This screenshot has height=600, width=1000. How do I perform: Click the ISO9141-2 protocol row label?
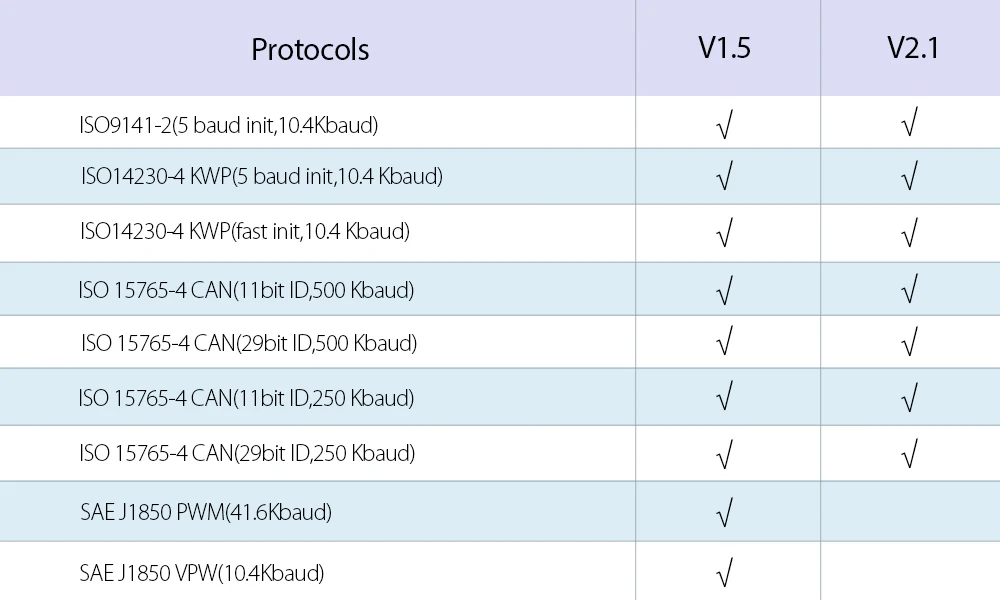tap(228, 125)
